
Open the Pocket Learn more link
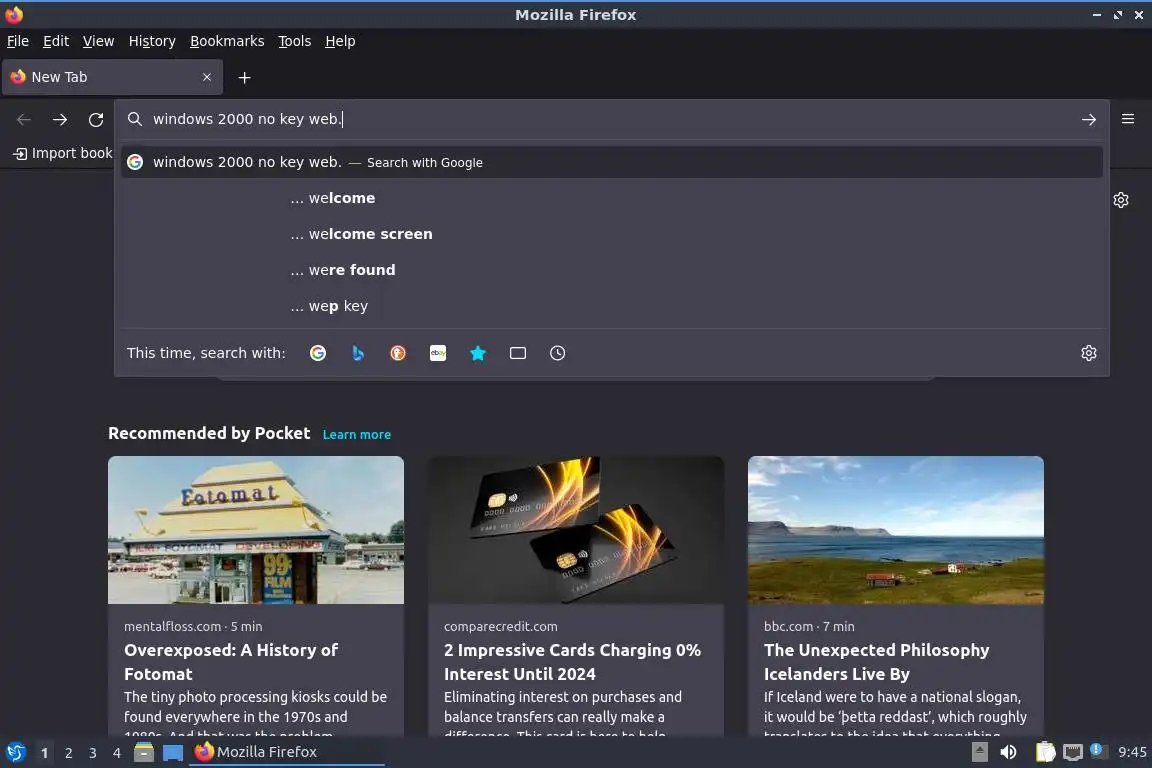tap(356, 434)
